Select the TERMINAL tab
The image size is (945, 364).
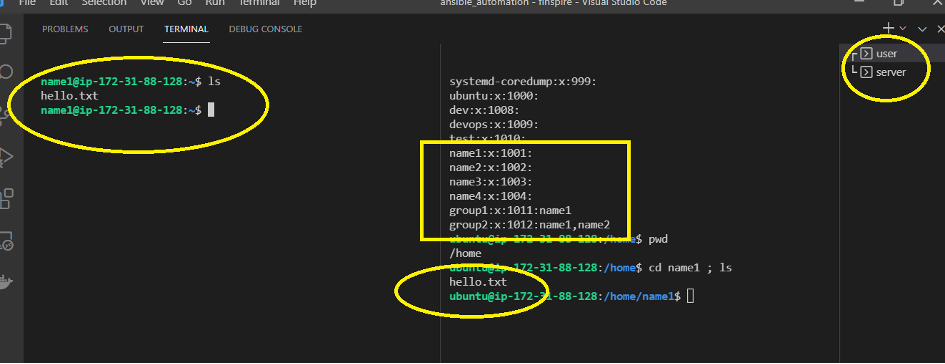point(186,29)
